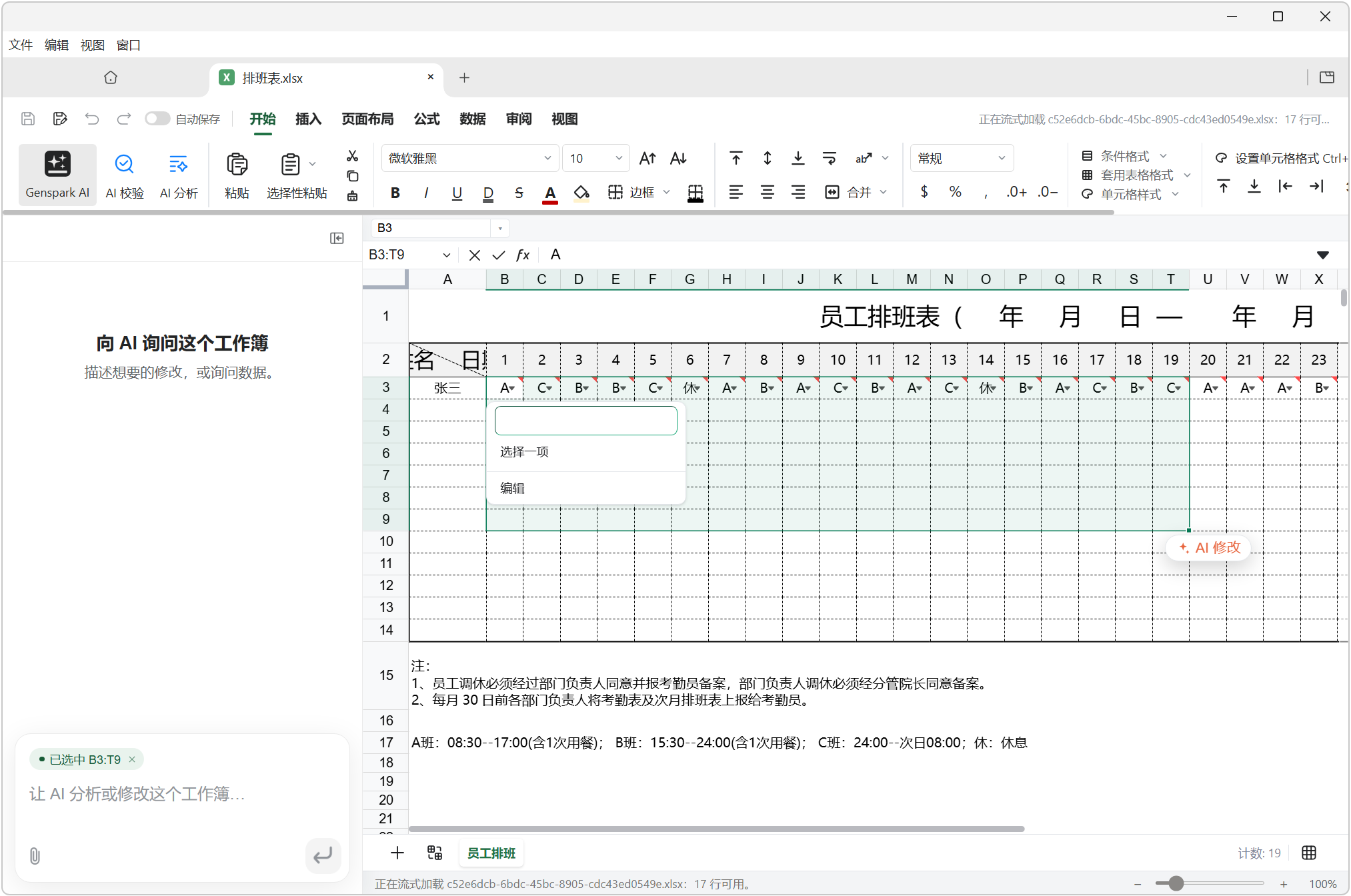1351x896 pixels.
Task: Expand 单元格样式 dropdown
Action: 1175,195
